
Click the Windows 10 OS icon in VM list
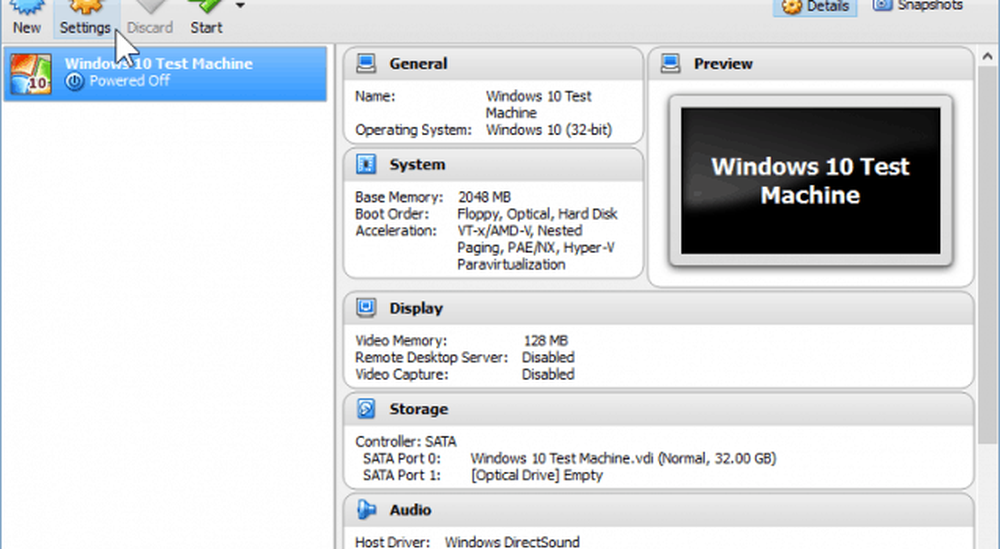(32, 73)
